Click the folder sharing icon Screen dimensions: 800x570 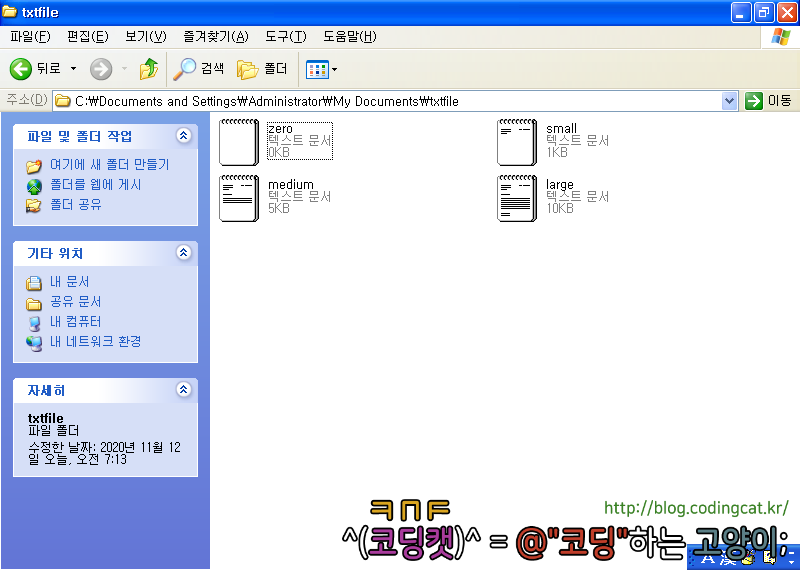34,206
